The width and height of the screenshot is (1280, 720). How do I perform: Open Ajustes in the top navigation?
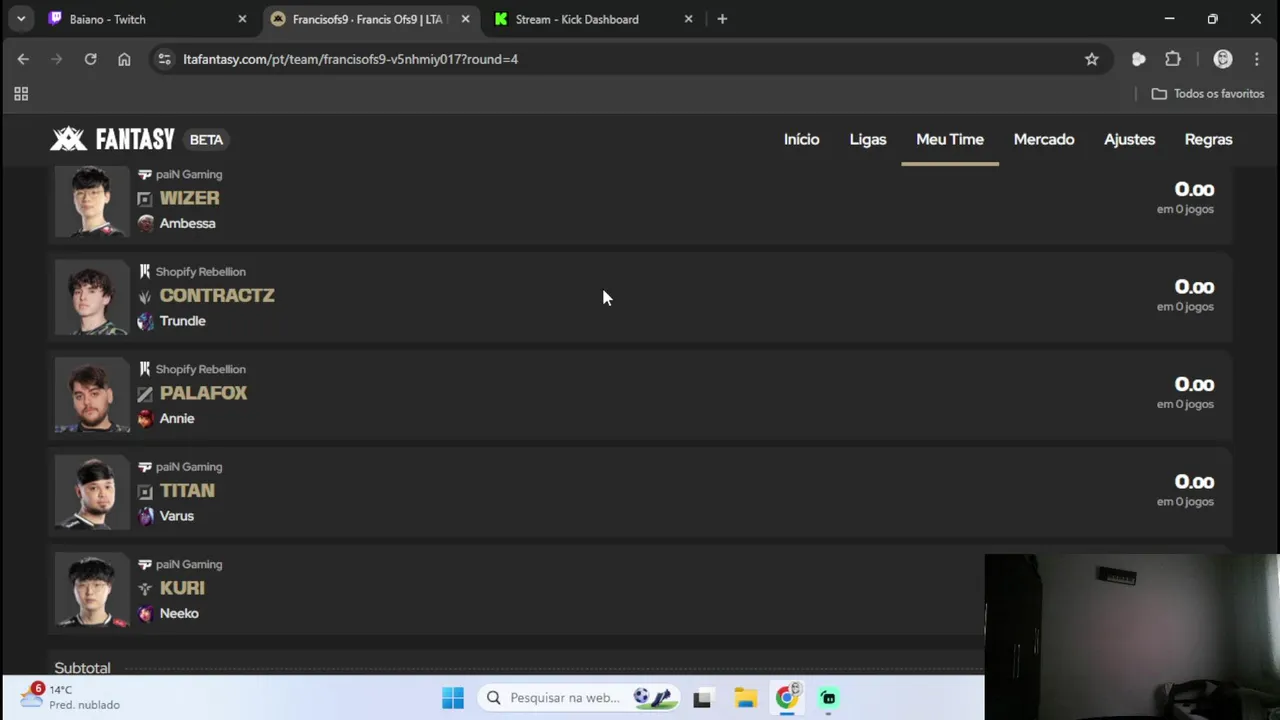click(1129, 139)
